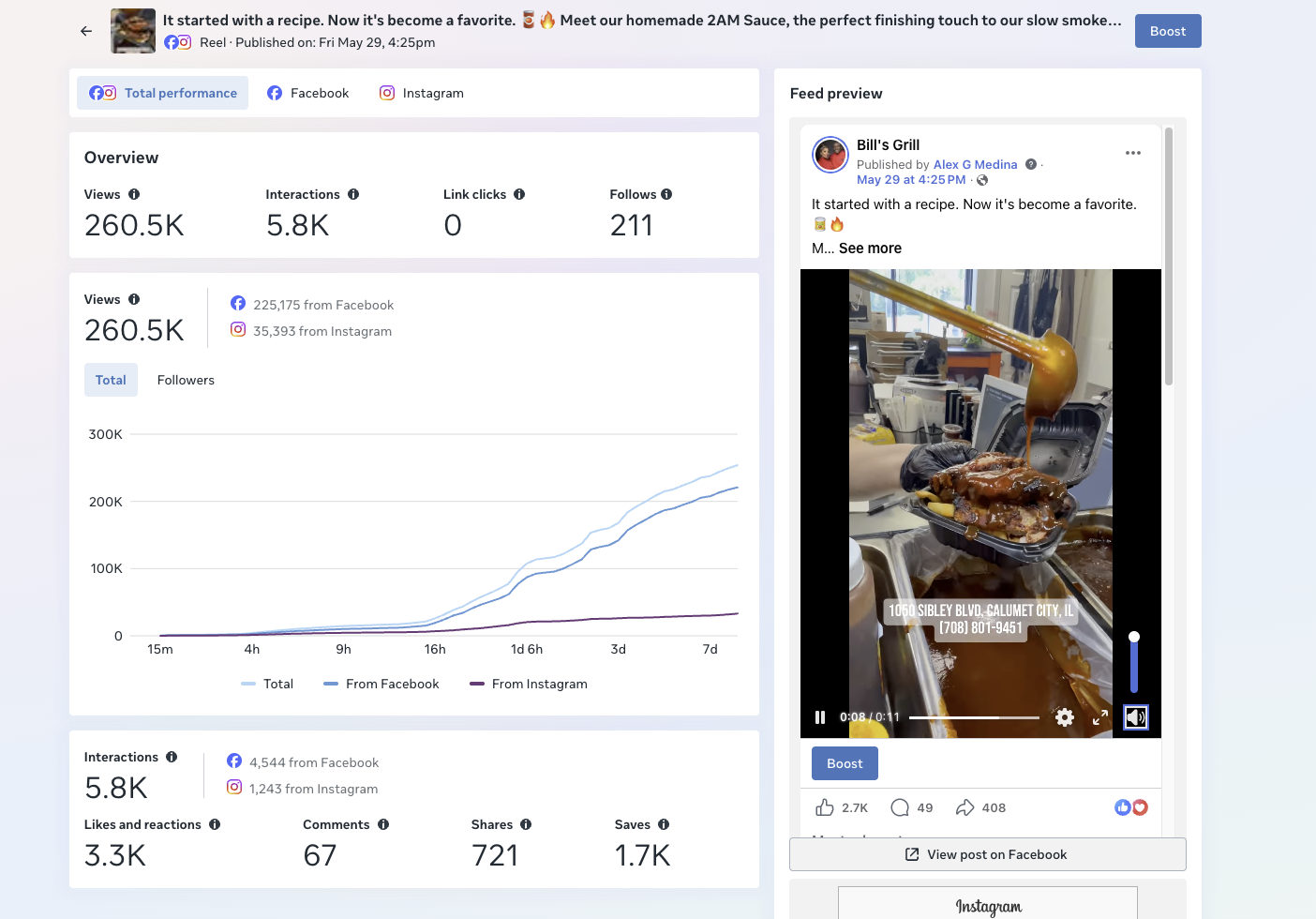Expand caption with See more
Image resolution: width=1316 pixels, height=919 pixels.
[870, 249]
